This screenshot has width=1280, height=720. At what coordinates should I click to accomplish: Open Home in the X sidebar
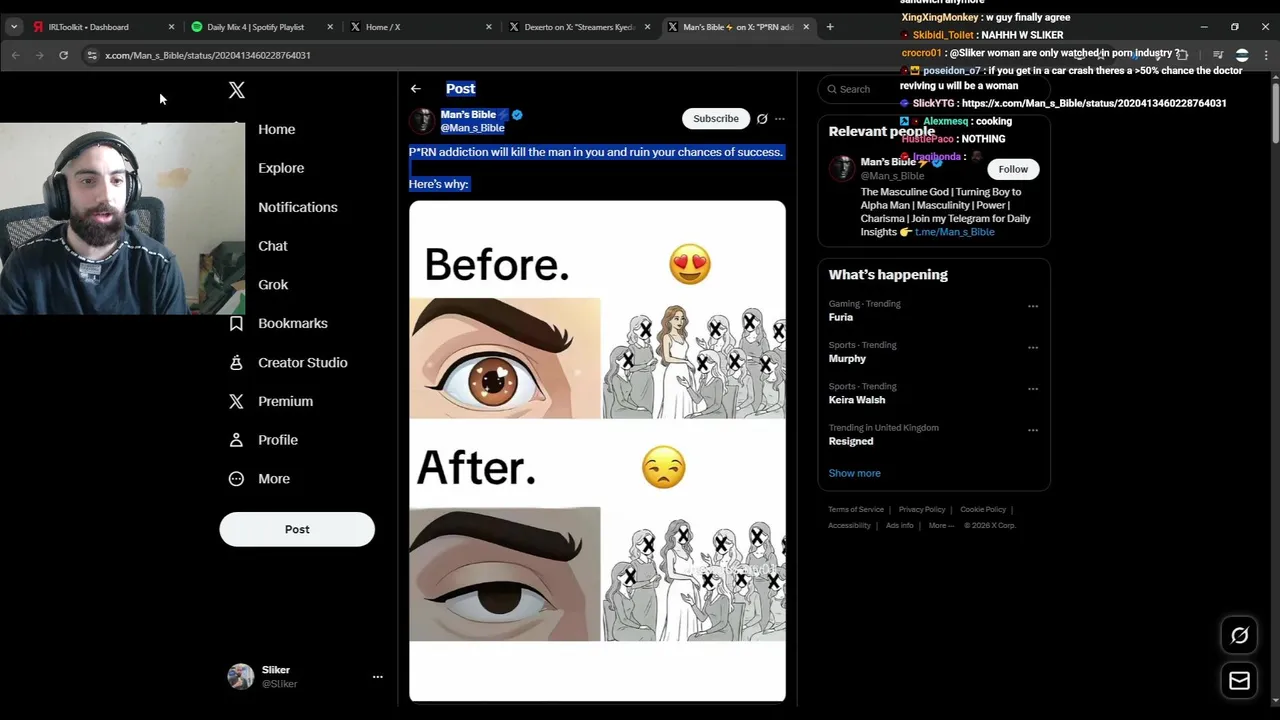point(276,129)
